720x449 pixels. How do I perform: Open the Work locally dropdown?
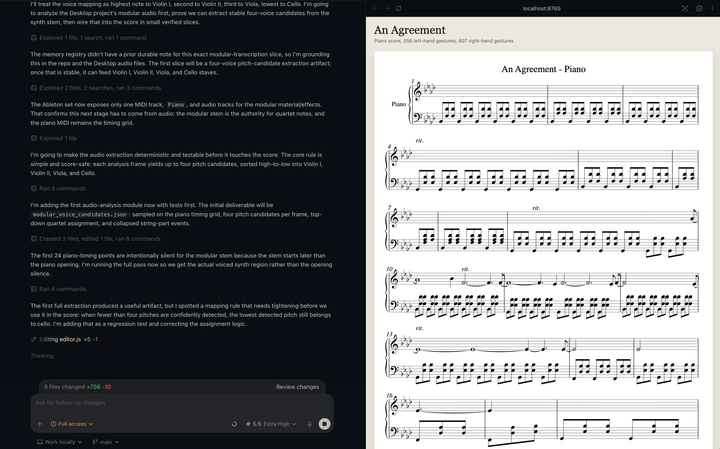59,442
